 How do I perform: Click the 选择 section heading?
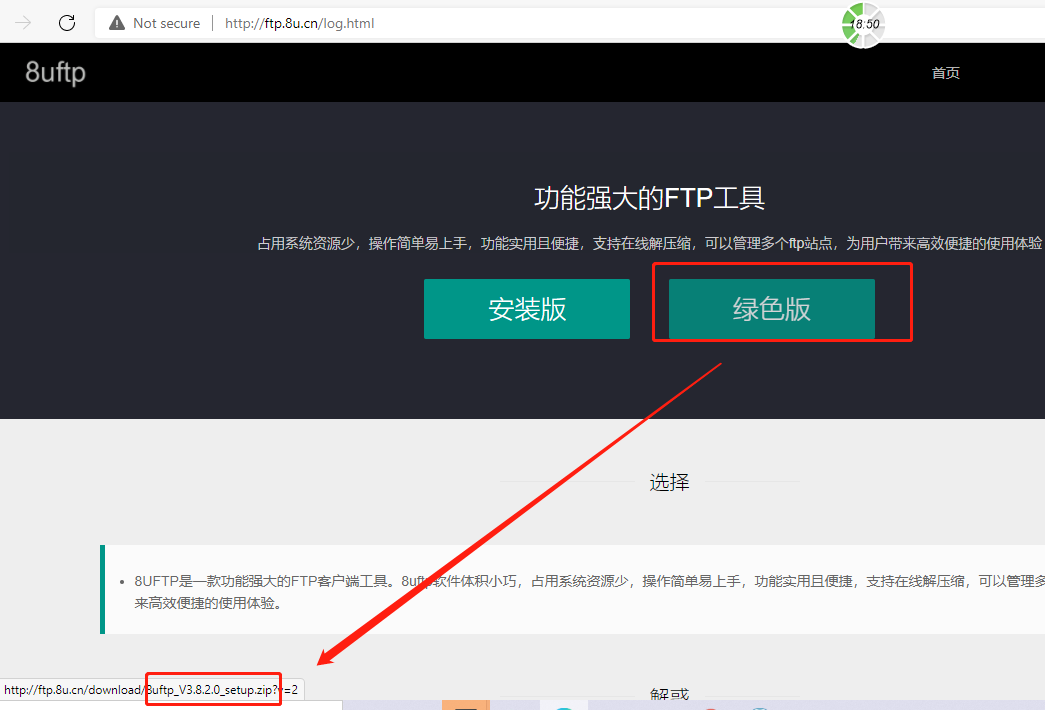click(669, 482)
